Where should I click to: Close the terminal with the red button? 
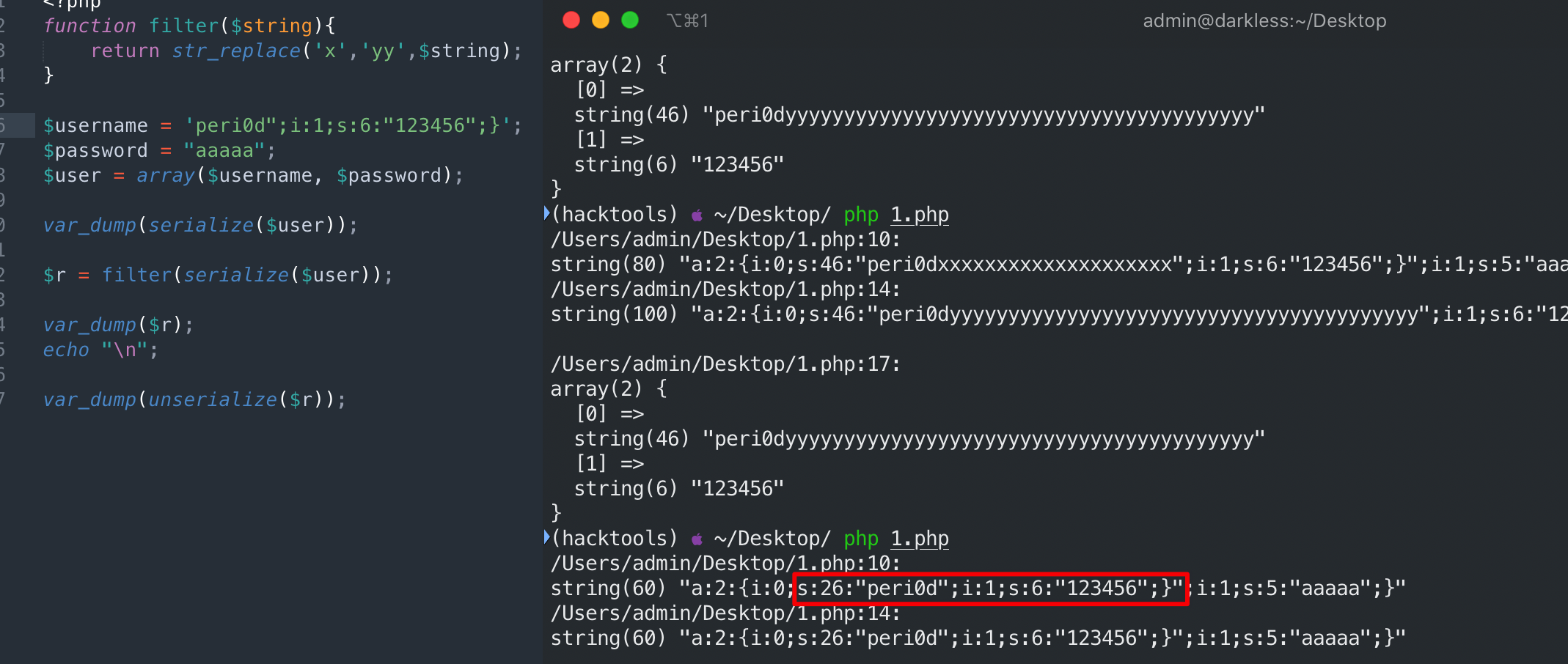[x=571, y=21]
